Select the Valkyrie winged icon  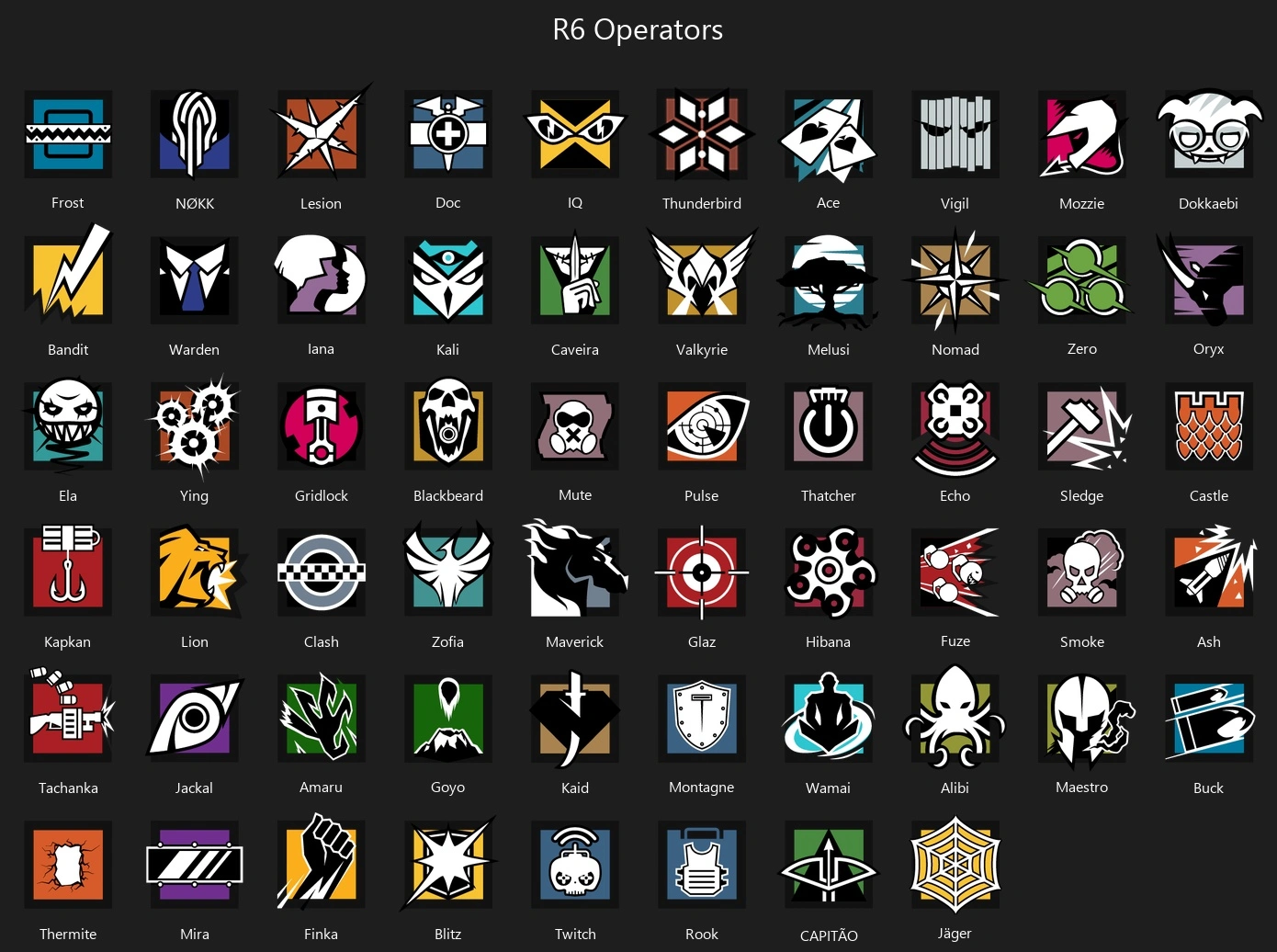point(702,277)
